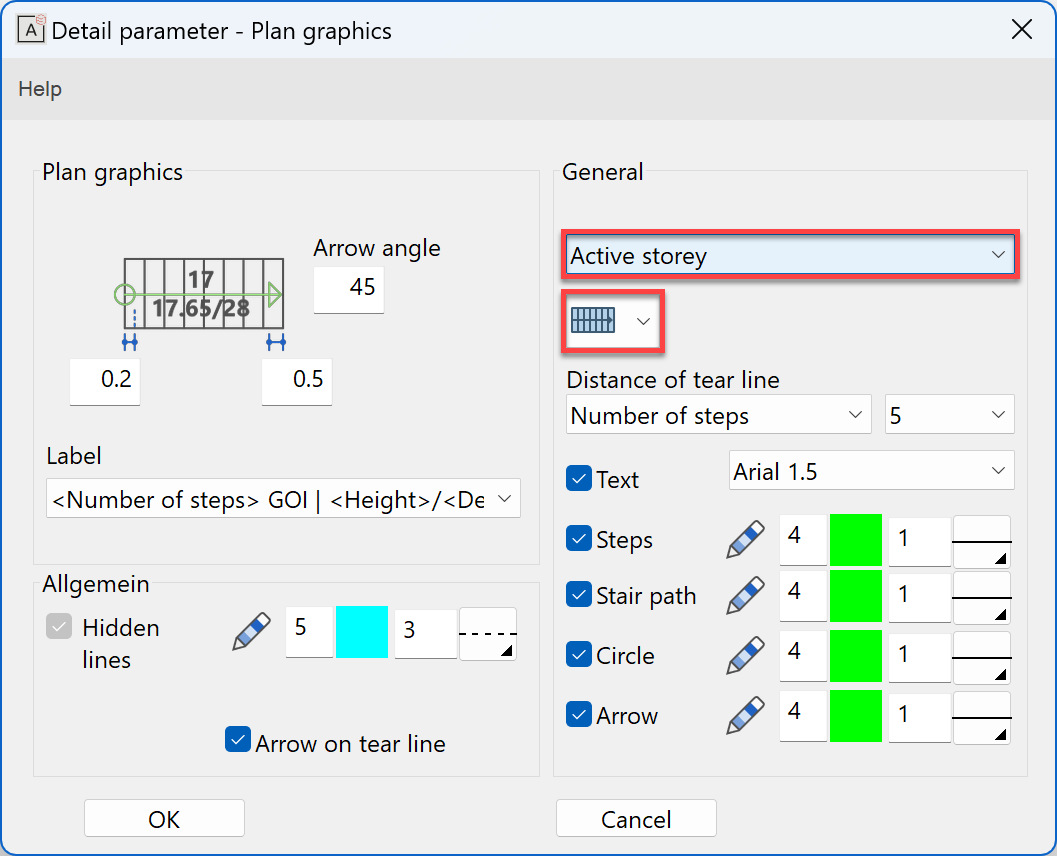The image size is (1057, 856).
Task: Disable Arrow on tear line
Action: click(x=237, y=740)
